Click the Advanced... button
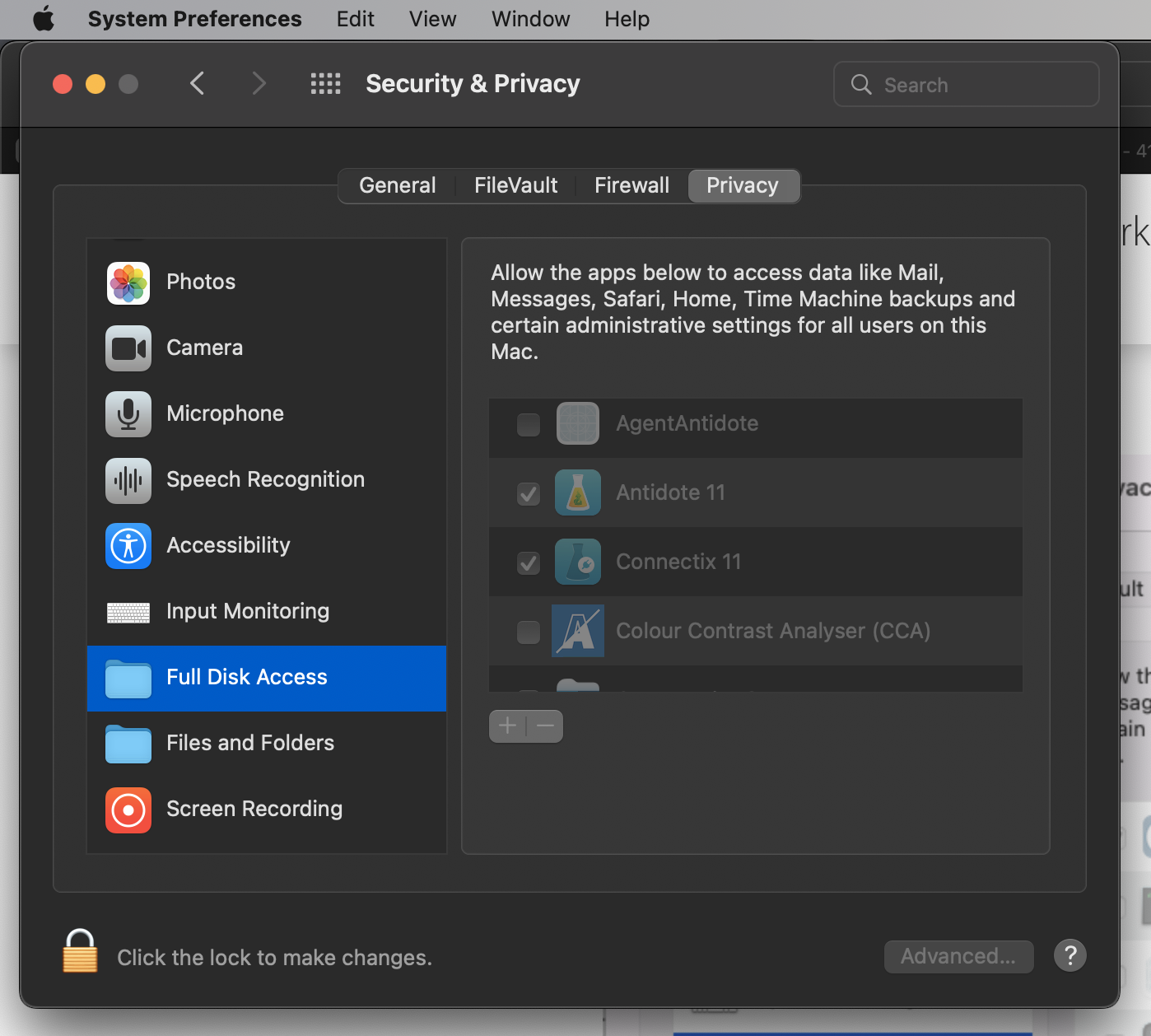The width and height of the screenshot is (1151, 1036). 959,956
